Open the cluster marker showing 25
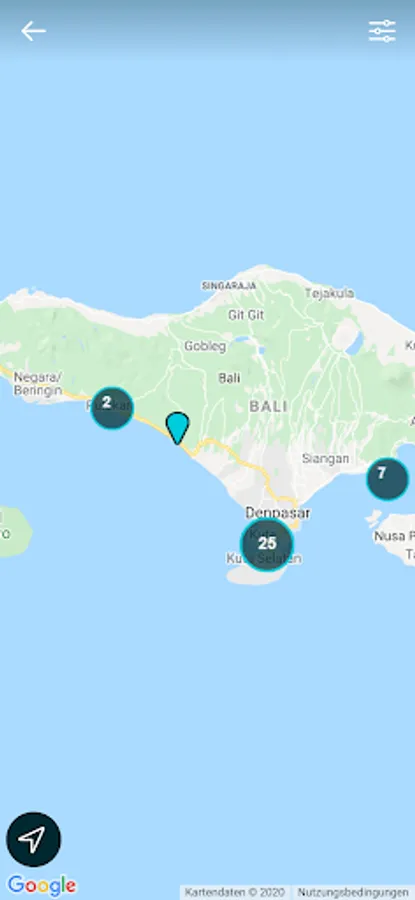Viewport: 415px width, 900px height. coord(267,544)
